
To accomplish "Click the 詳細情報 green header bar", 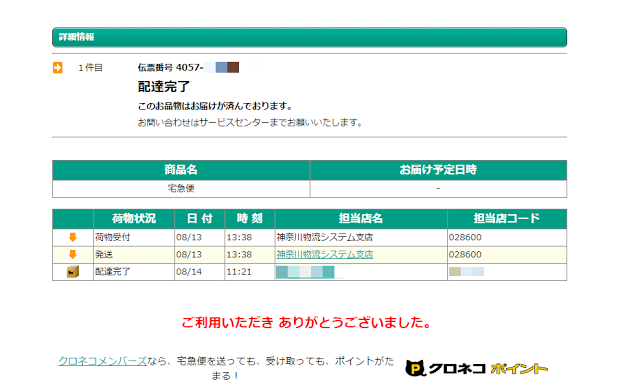I will pyautogui.click(x=309, y=37).
